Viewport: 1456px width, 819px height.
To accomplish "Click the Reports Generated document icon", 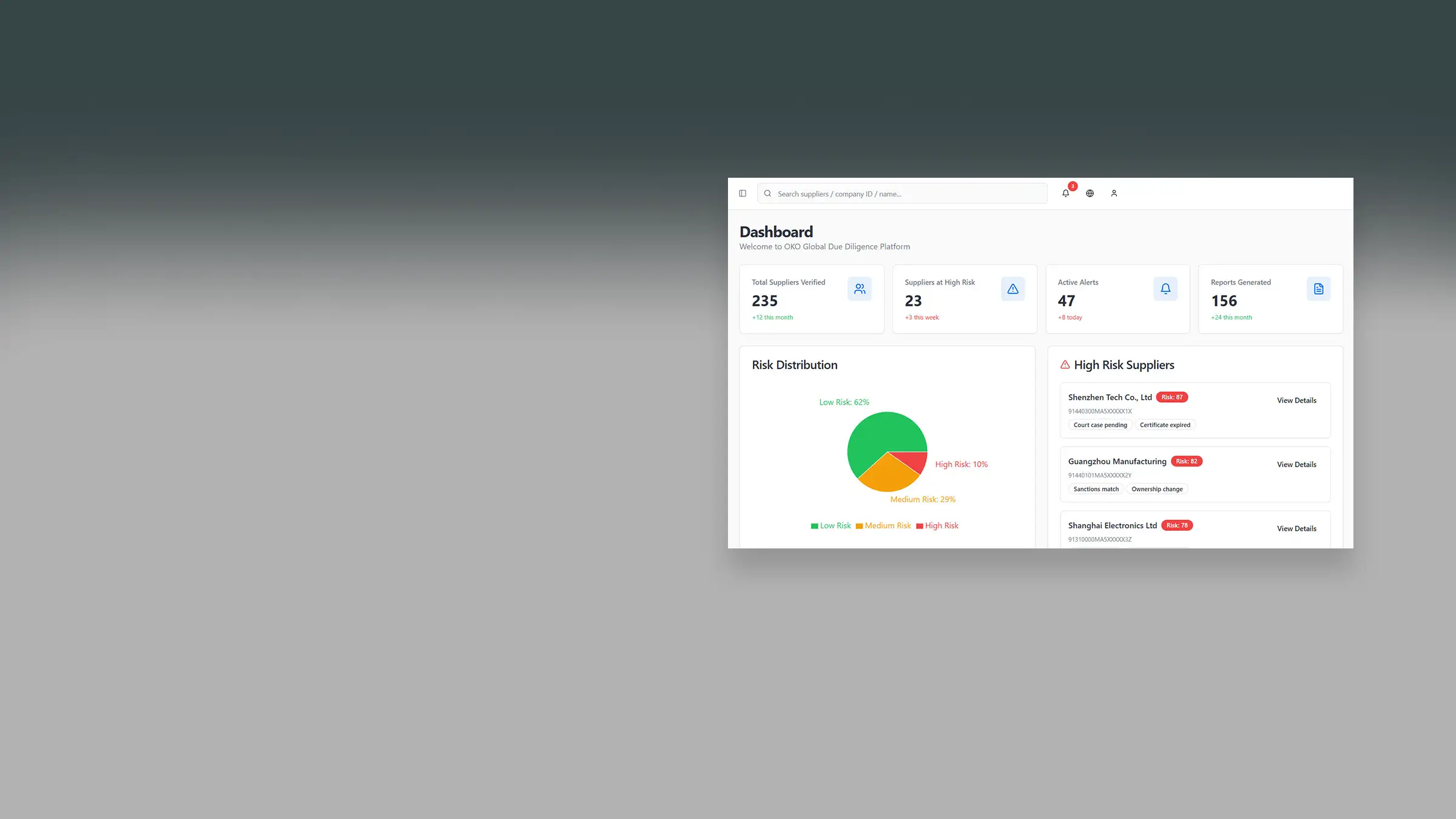I will pos(1318,289).
